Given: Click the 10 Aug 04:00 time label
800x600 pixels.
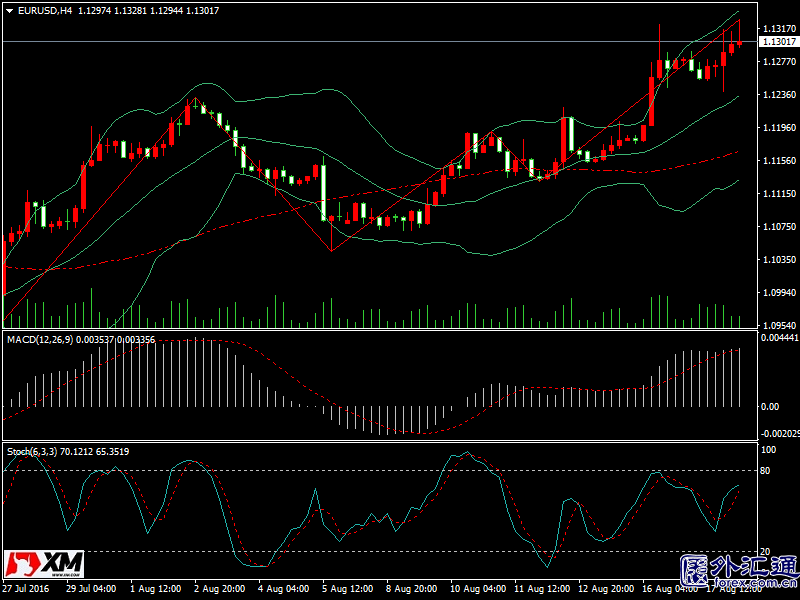Looking at the screenshot, I should [478, 588].
